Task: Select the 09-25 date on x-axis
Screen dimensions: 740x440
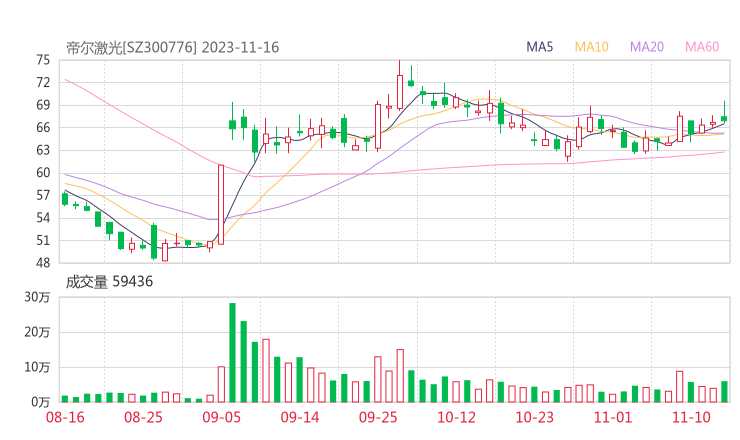Action: [x=378, y=416]
